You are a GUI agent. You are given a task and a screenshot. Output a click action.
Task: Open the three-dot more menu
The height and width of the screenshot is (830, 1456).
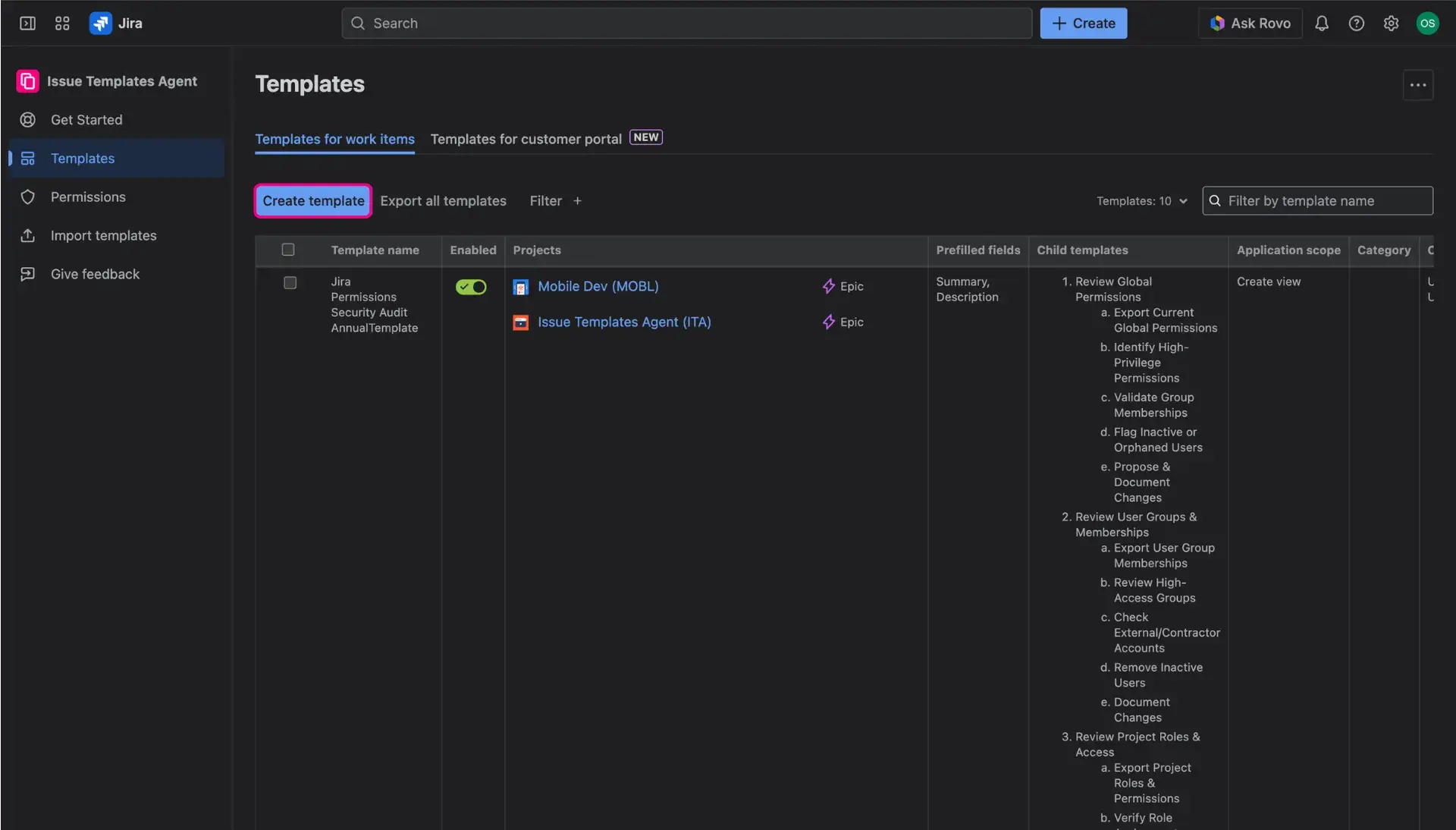pyautogui.click(x=1417, y=85)
